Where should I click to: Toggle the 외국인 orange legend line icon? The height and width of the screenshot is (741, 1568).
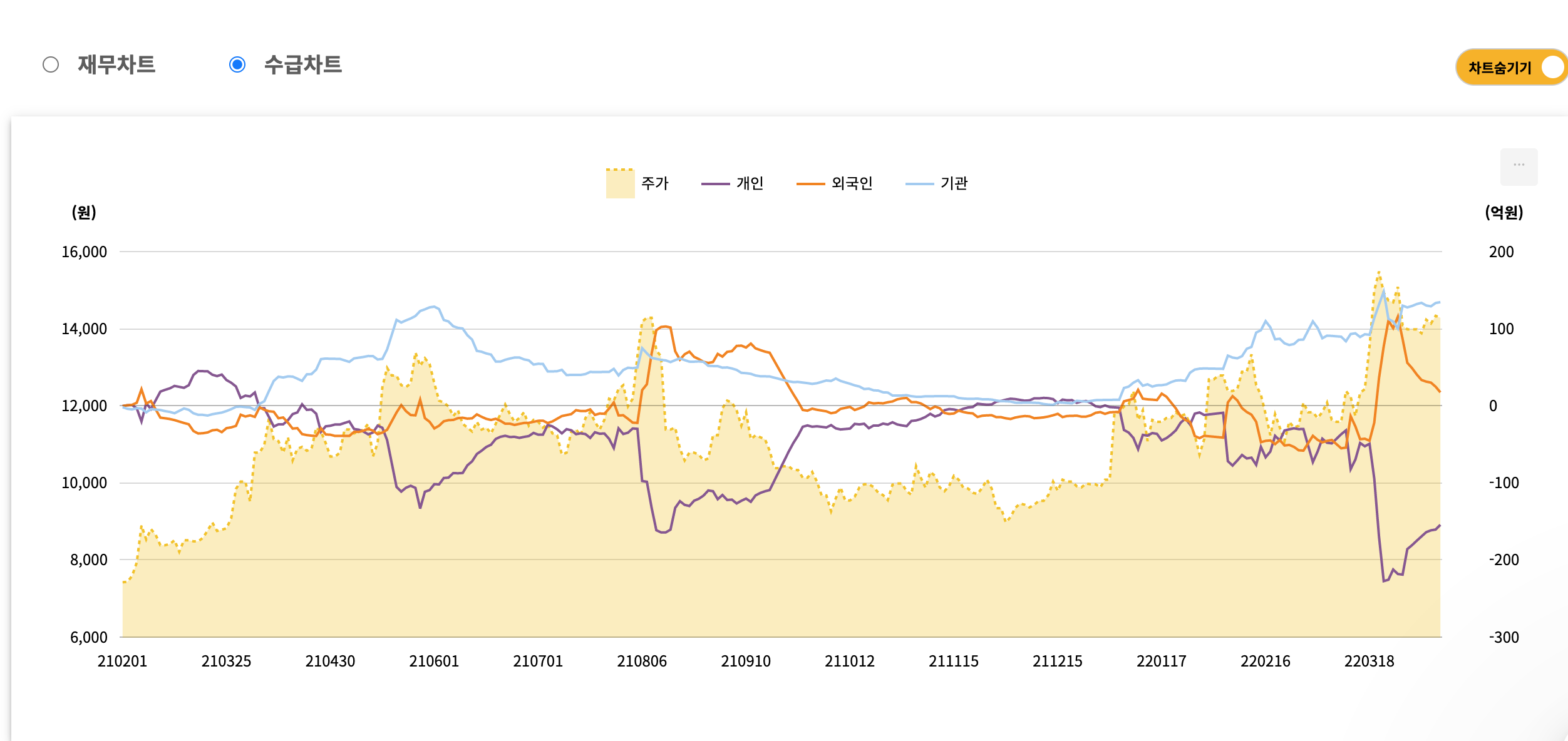click(x=810, y=183)
